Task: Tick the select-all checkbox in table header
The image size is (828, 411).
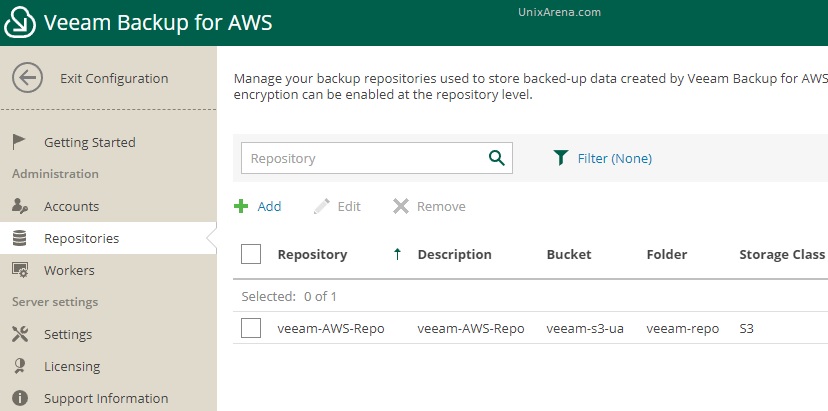Action: [251, 254]
